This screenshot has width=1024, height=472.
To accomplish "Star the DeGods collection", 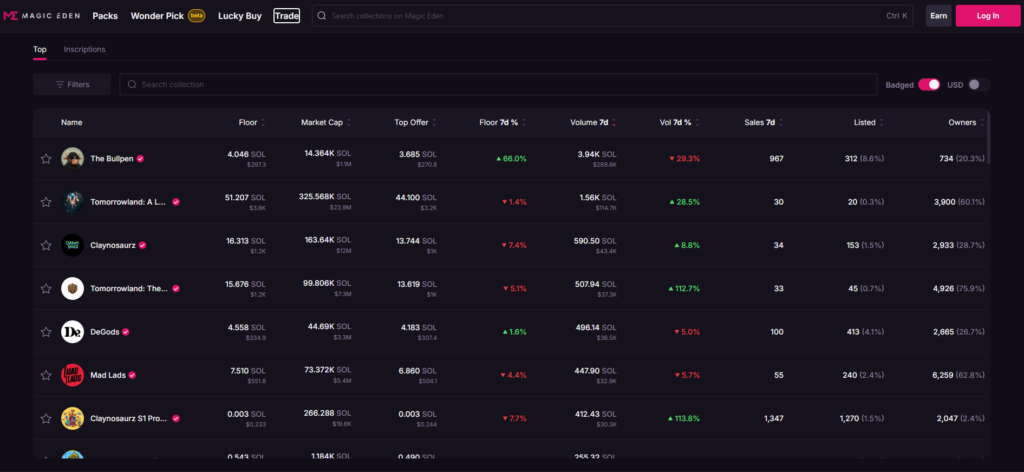I will (46, 332).
